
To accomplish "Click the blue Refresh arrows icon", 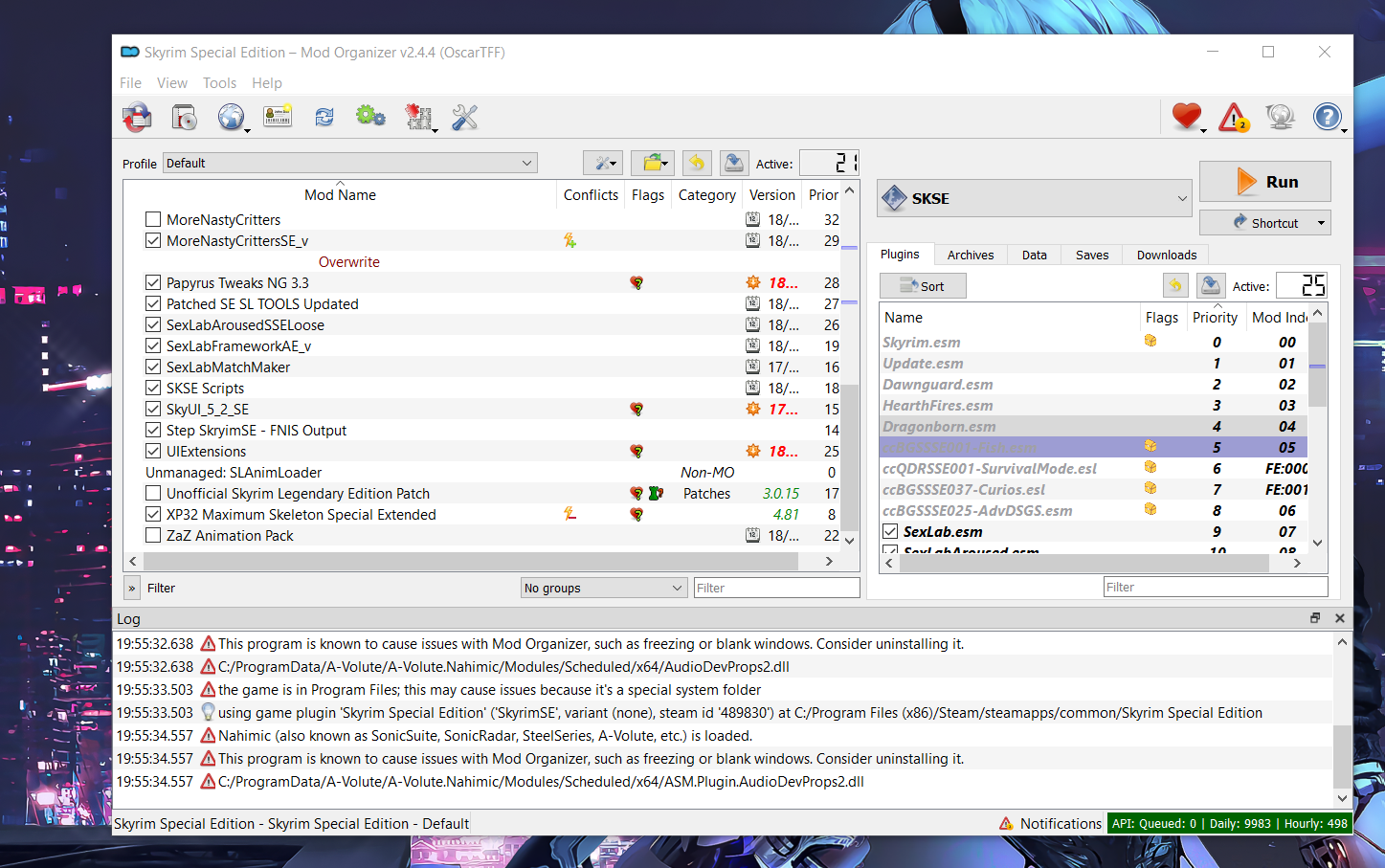I will 324,117.
